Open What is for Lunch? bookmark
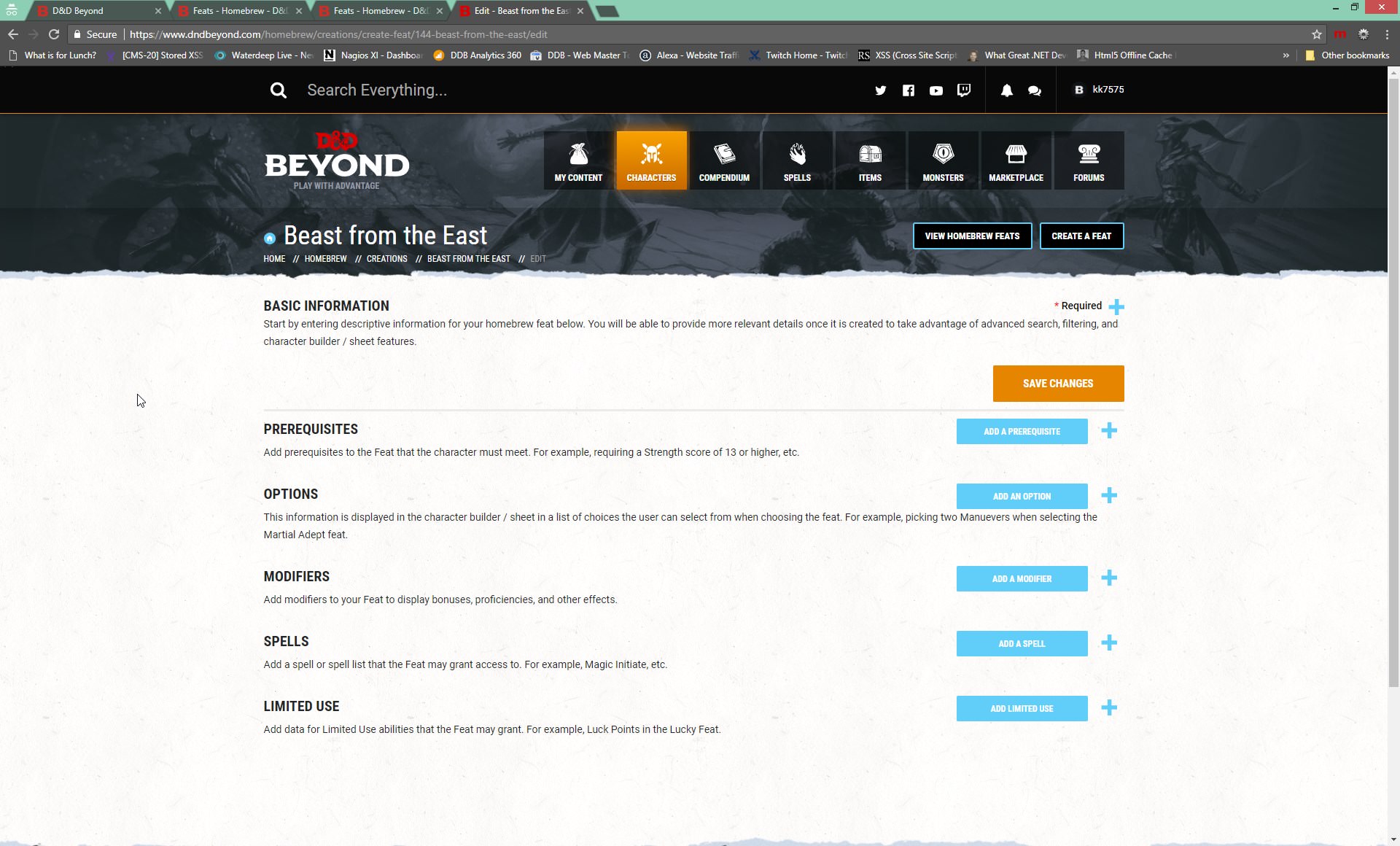 [52, 55]
